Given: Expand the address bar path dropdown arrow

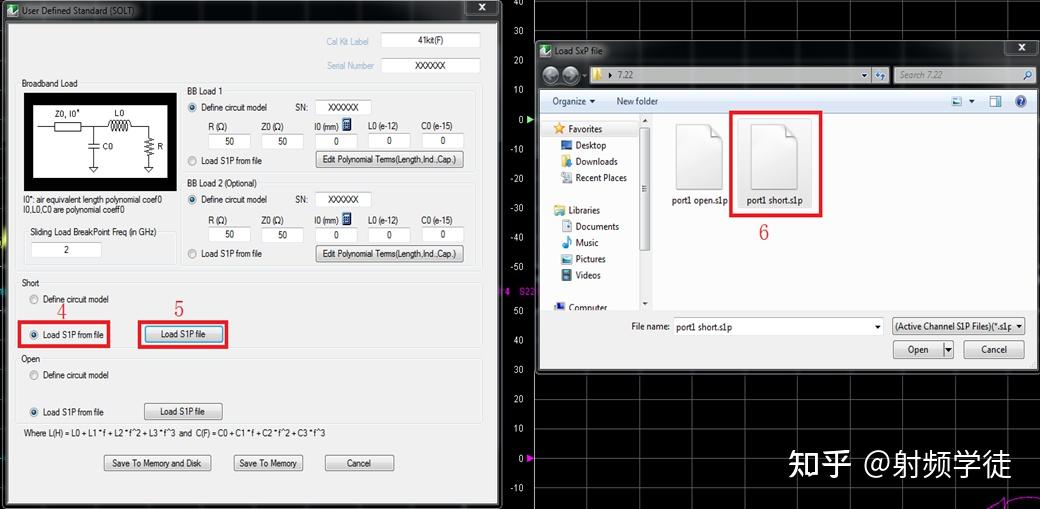Looking at the screenshot, I should [x=864, y=75].
